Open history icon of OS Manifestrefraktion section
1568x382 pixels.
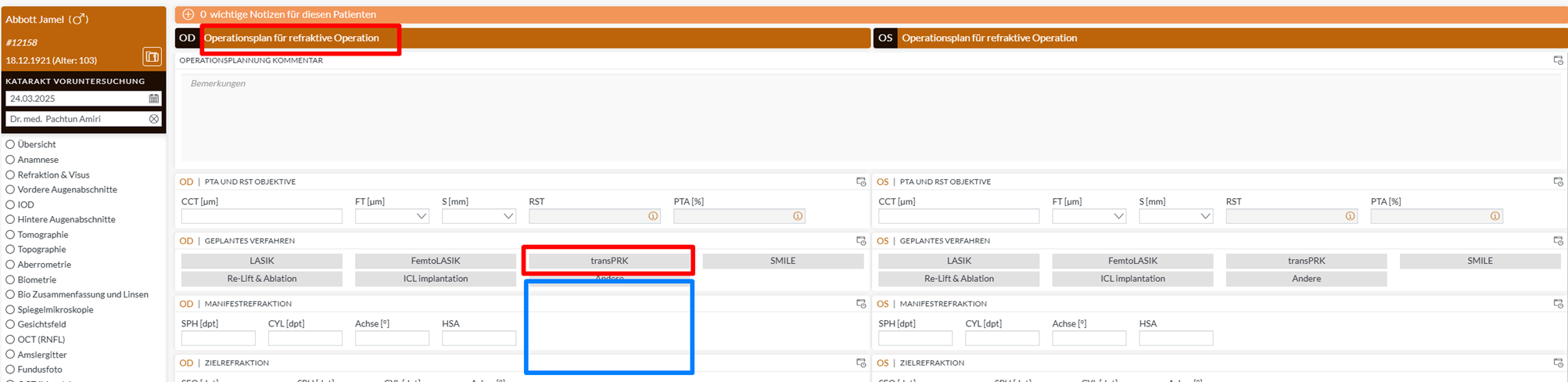click(1558, 304)
